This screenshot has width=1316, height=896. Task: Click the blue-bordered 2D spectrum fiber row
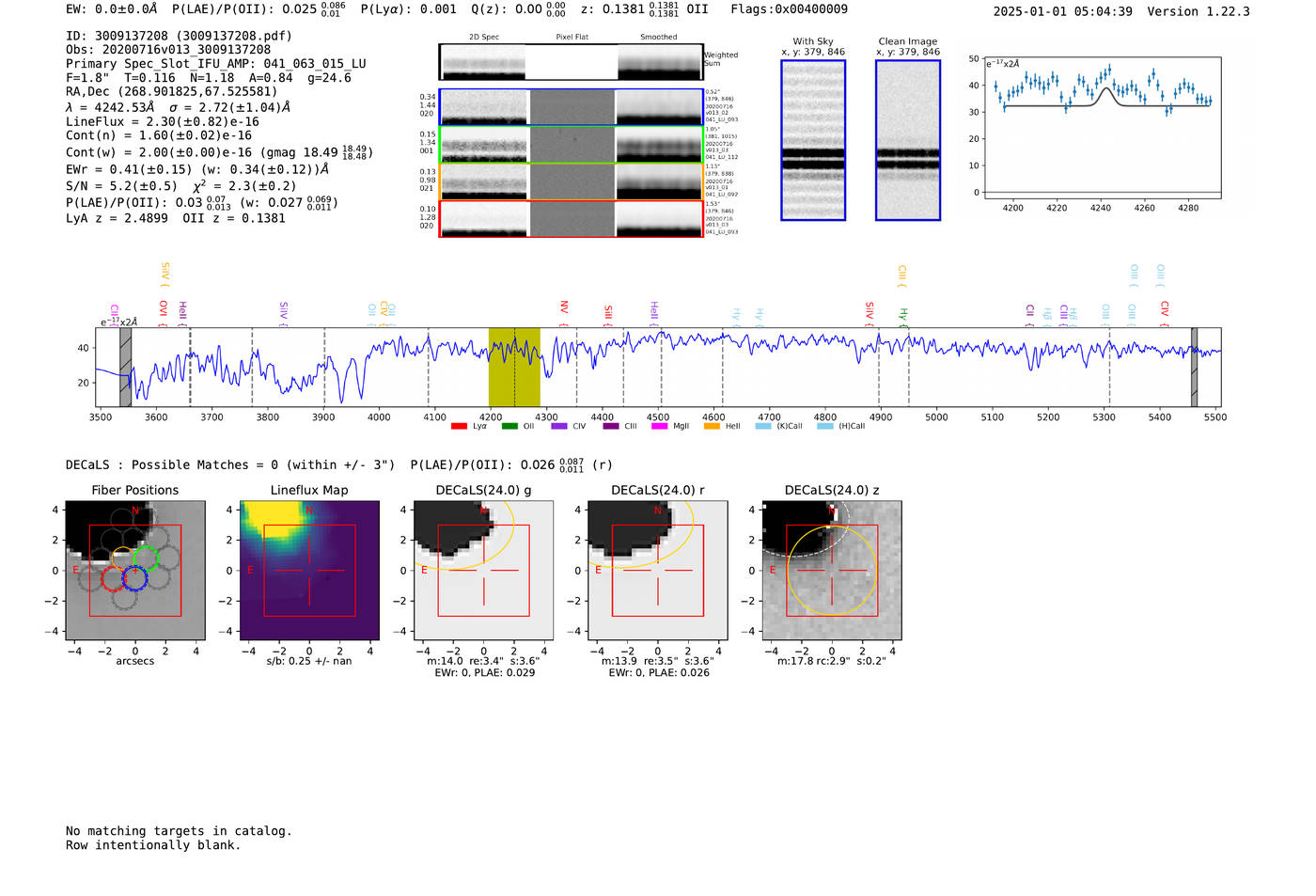coord(572,107)
